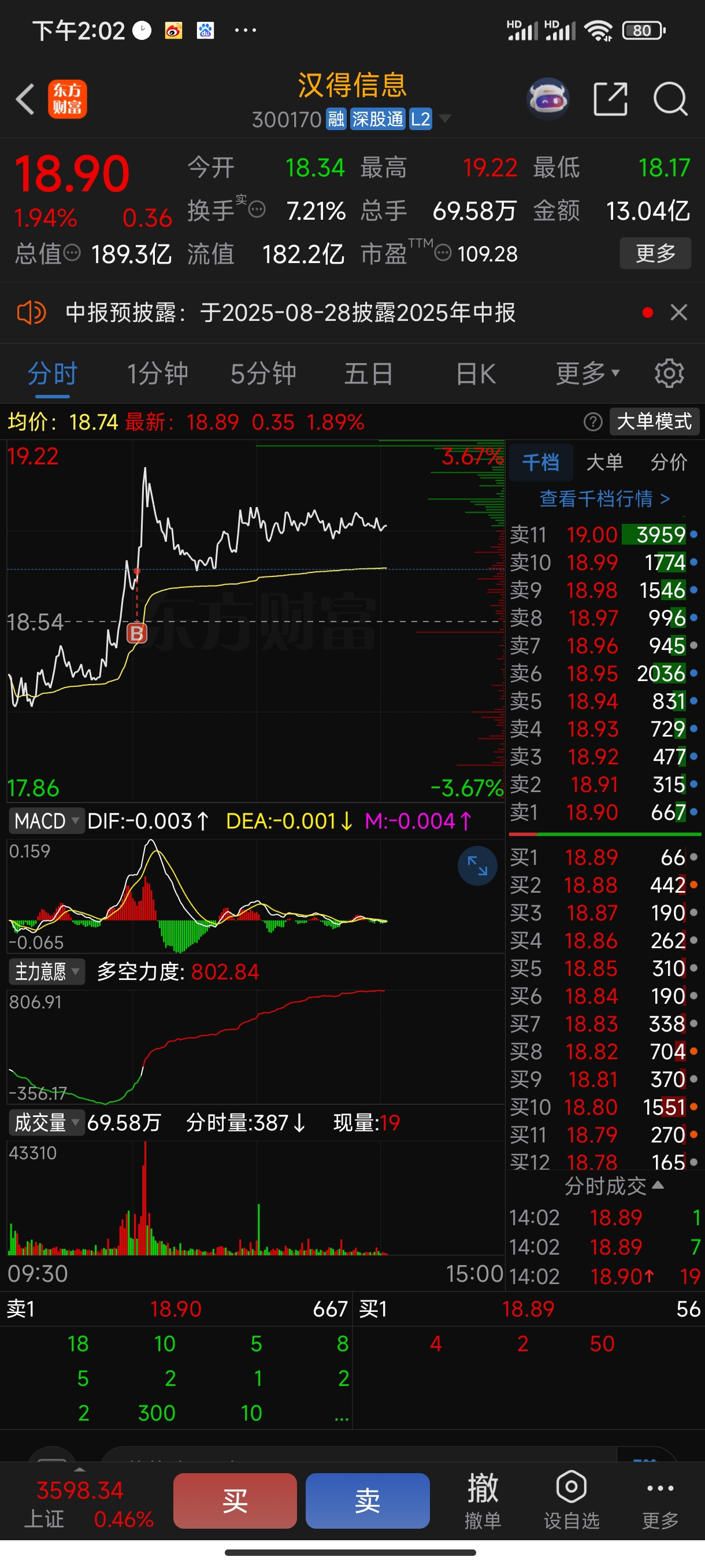705x1568 pixels.
Task: Tap the L2 level badge
Action: 420,119
